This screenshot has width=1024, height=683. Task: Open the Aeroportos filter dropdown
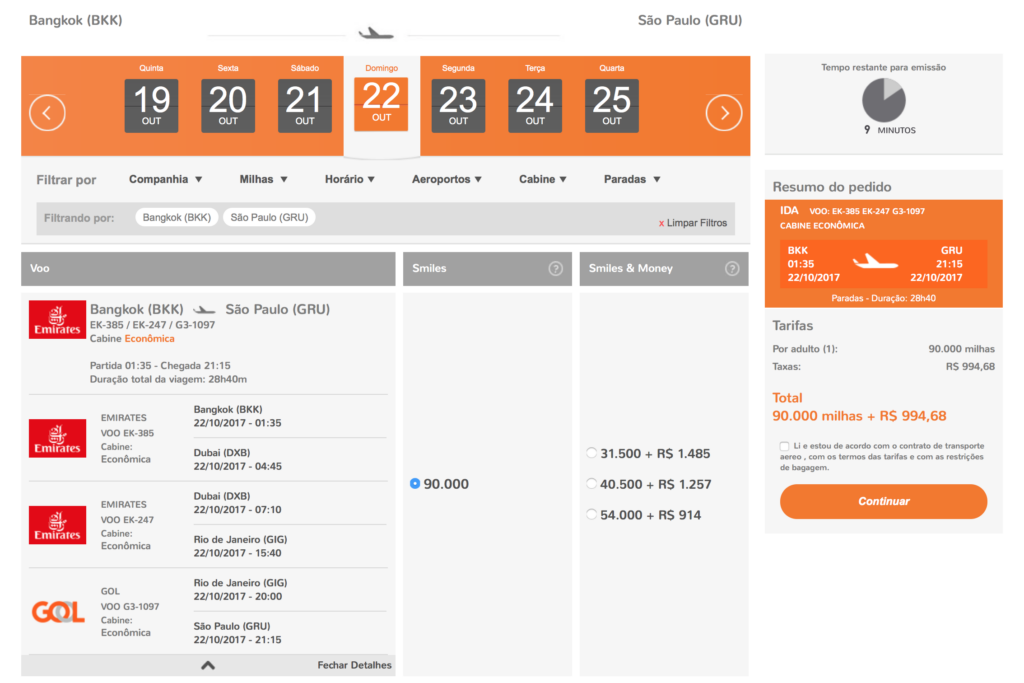pyautogui.click(x=447, y=179)
